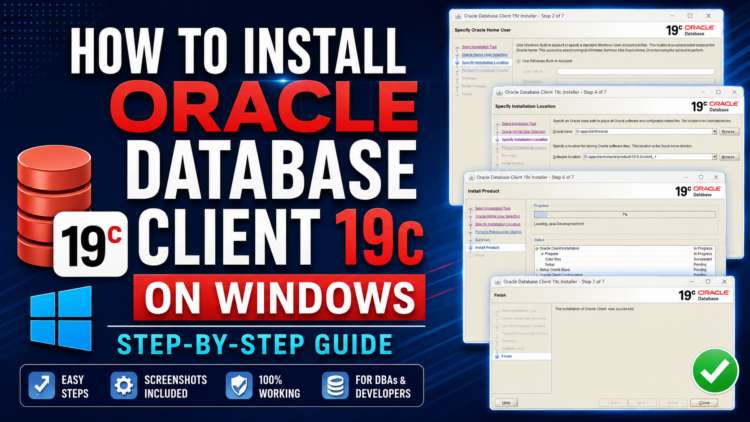750x422 pixels.
Task: Click the 100% Working shield icon
Action: coord(239,386)
